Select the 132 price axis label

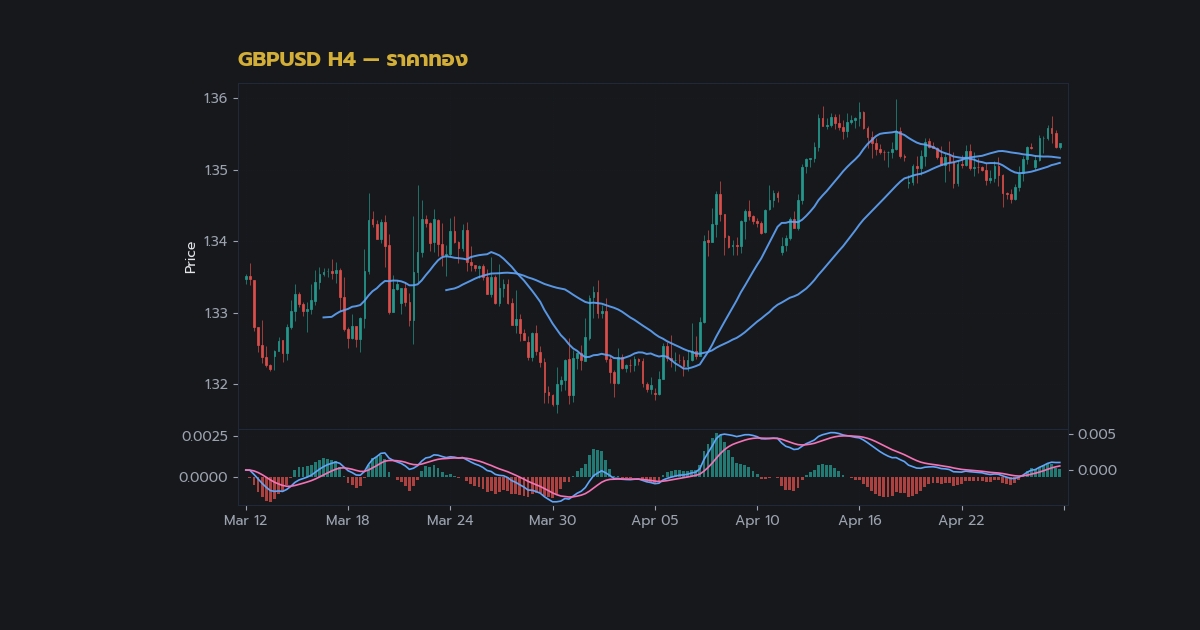tap(217, 384)
